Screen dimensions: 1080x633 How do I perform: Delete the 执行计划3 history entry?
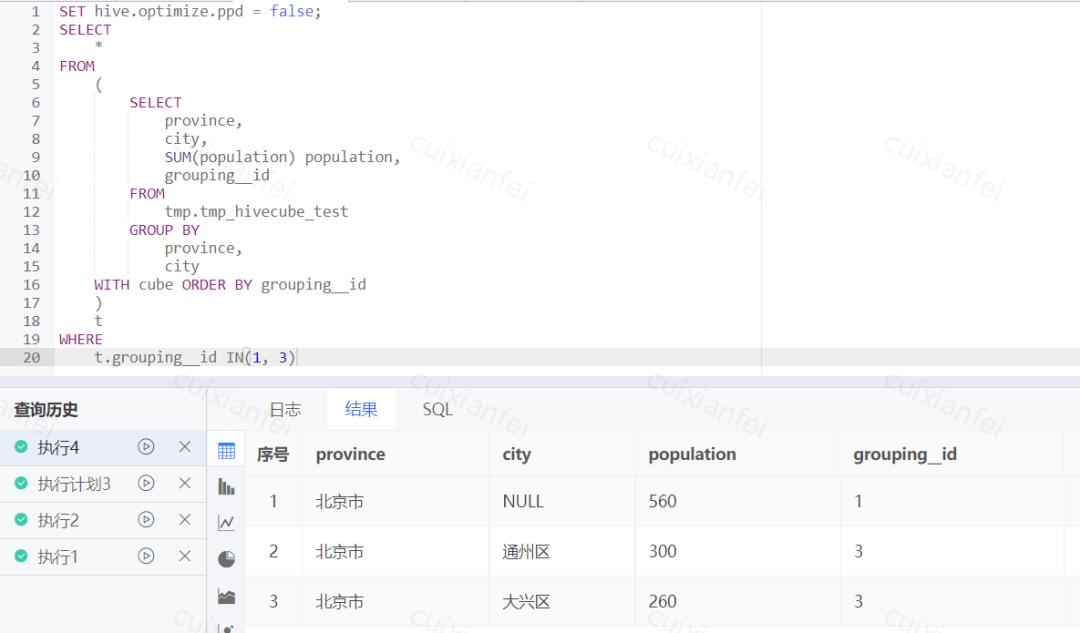coord(184,483)
